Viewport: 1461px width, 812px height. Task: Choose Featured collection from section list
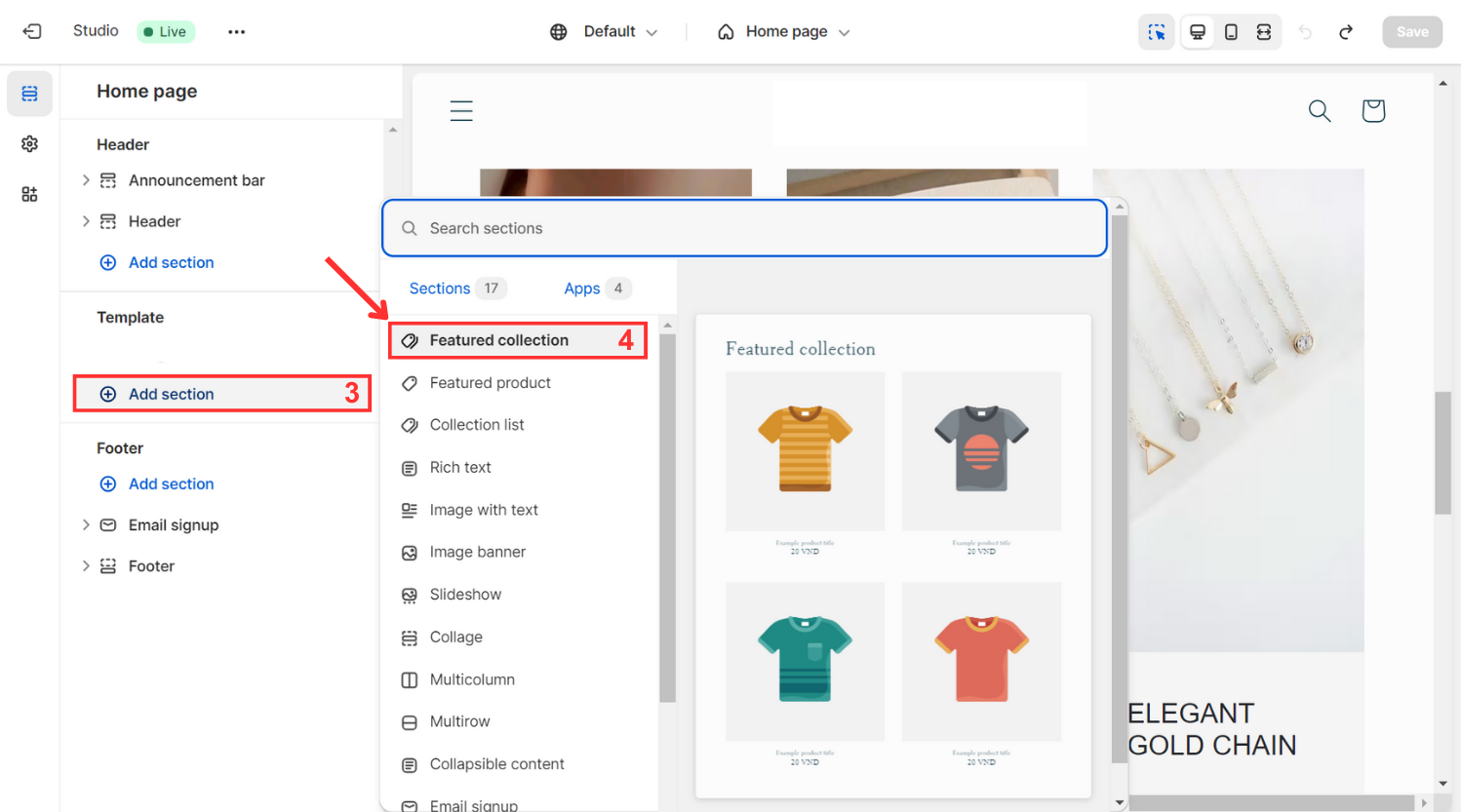point(518,340)
